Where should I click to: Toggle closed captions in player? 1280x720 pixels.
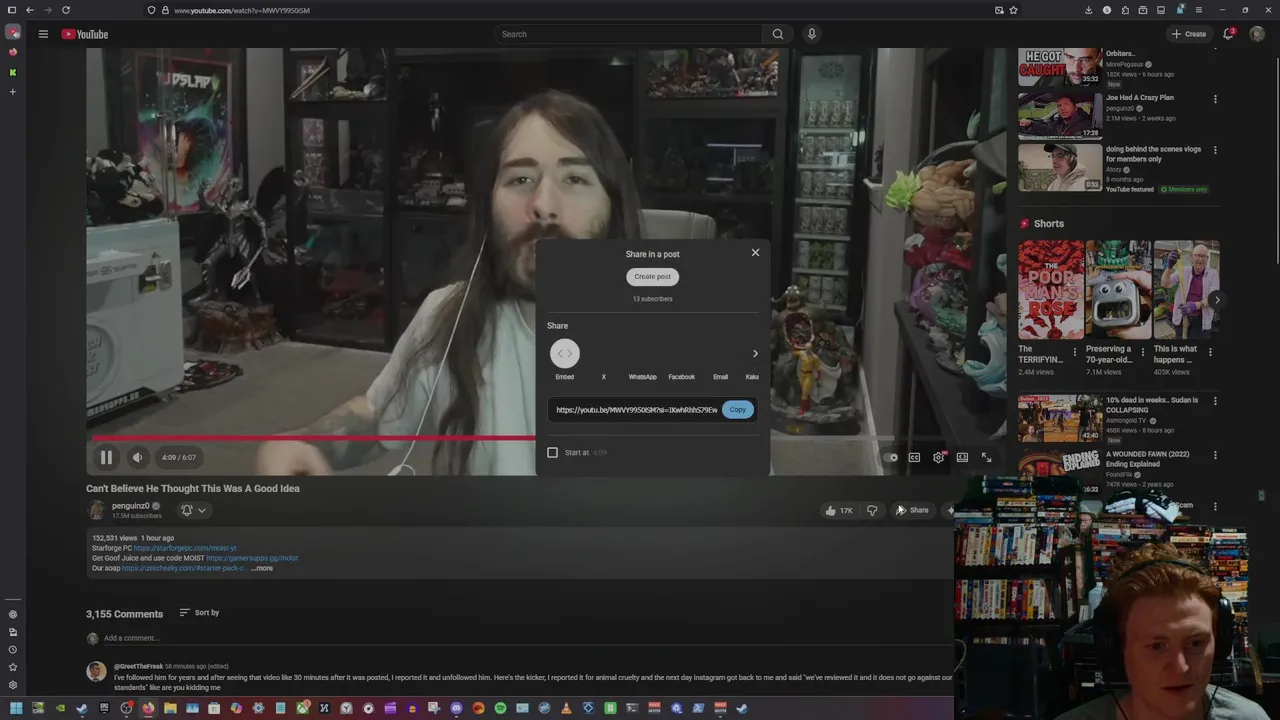[x=914, y=458]
